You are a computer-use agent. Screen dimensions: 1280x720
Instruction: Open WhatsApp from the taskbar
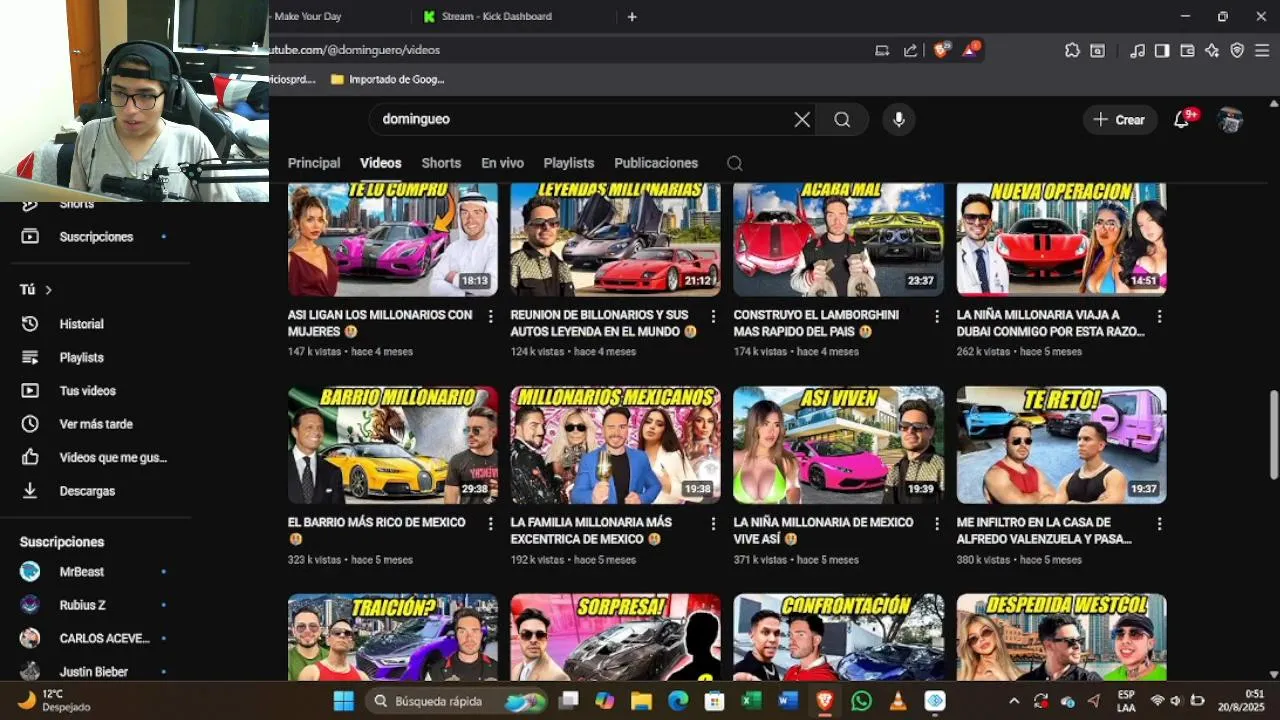tap(861, 701)
